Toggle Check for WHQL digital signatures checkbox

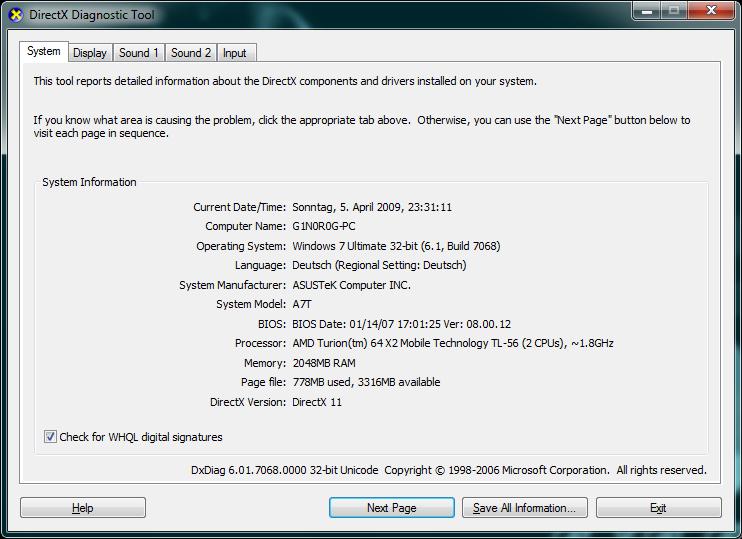pyautogui.click(x=50, y=436)
